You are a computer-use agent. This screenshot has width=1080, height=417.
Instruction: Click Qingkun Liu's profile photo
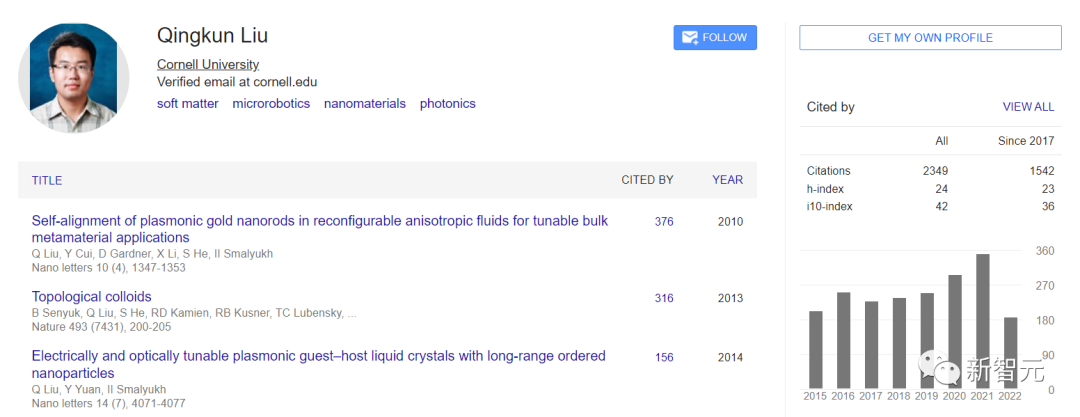click(75, 78)
